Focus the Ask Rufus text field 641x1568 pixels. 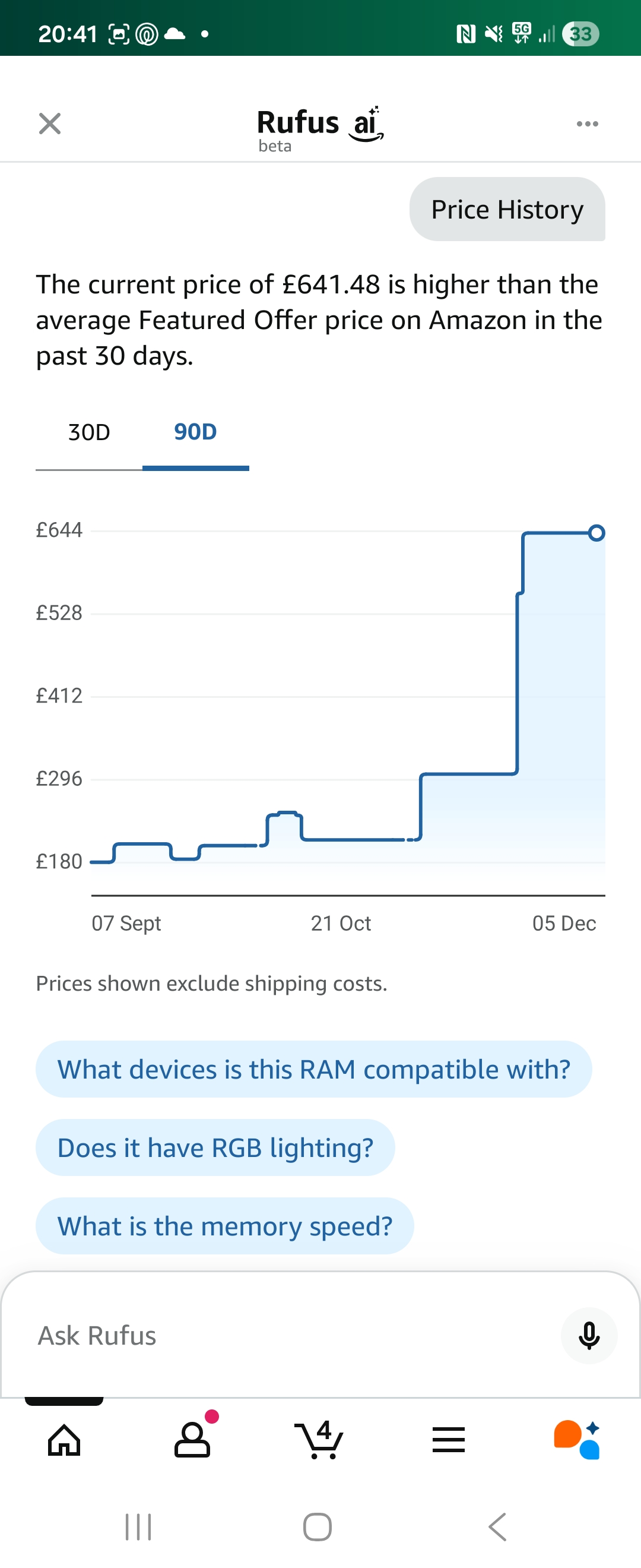pyautogui.click(x=292, y=1336)
